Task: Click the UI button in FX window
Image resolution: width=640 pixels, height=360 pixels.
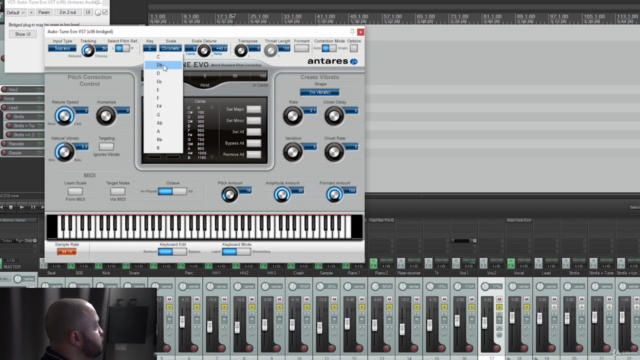Action: (x=88, y=13)
